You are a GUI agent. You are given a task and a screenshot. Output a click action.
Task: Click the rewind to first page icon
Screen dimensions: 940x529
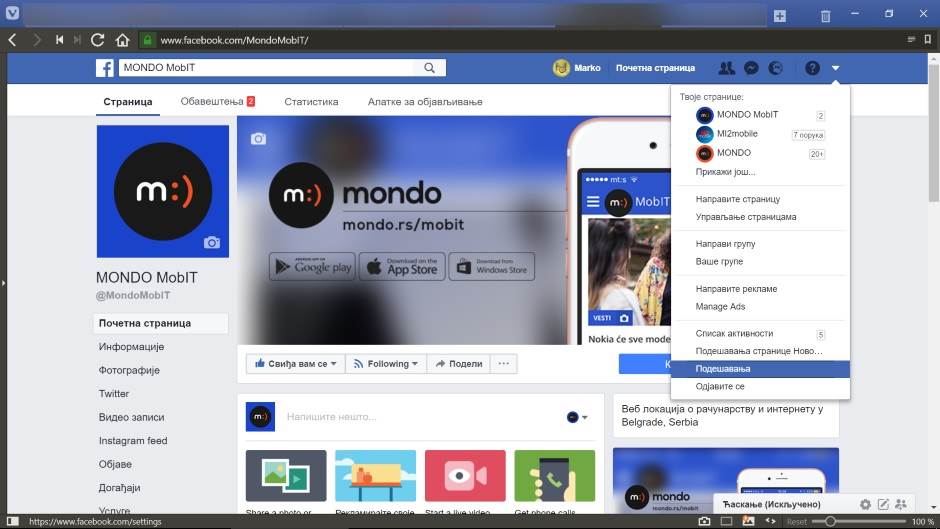(x=59, y=40)
